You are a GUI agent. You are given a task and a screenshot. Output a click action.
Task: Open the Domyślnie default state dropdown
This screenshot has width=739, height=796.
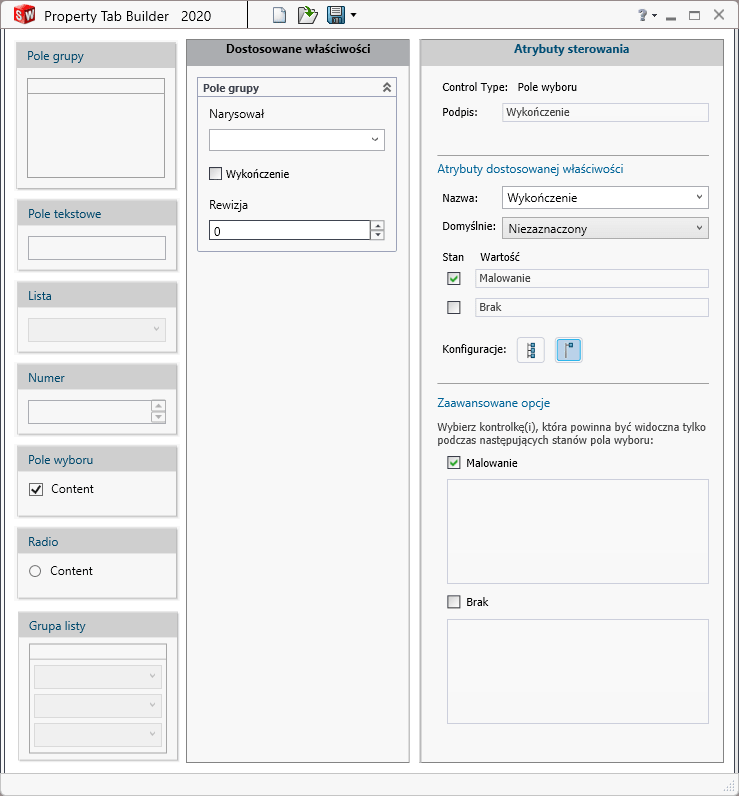(606, 228)
